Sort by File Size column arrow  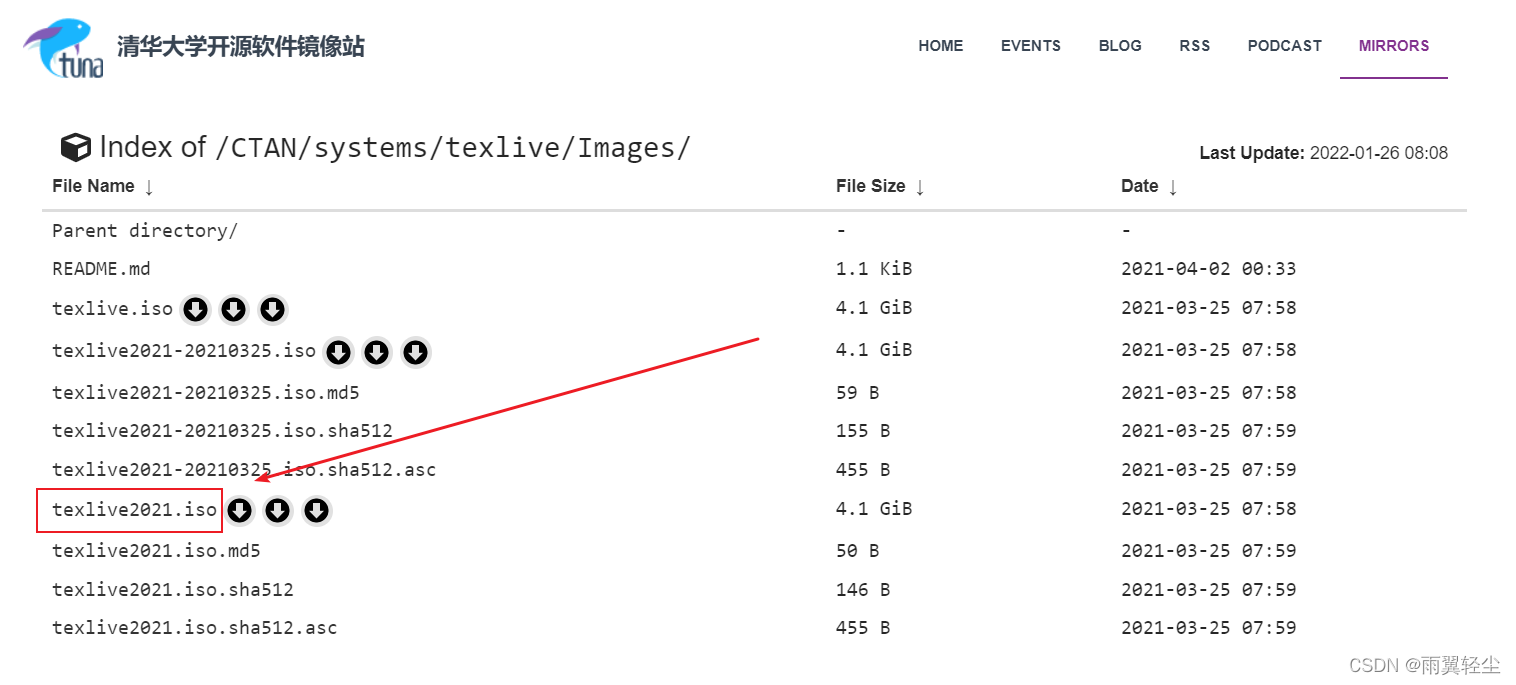coord(920,187)
